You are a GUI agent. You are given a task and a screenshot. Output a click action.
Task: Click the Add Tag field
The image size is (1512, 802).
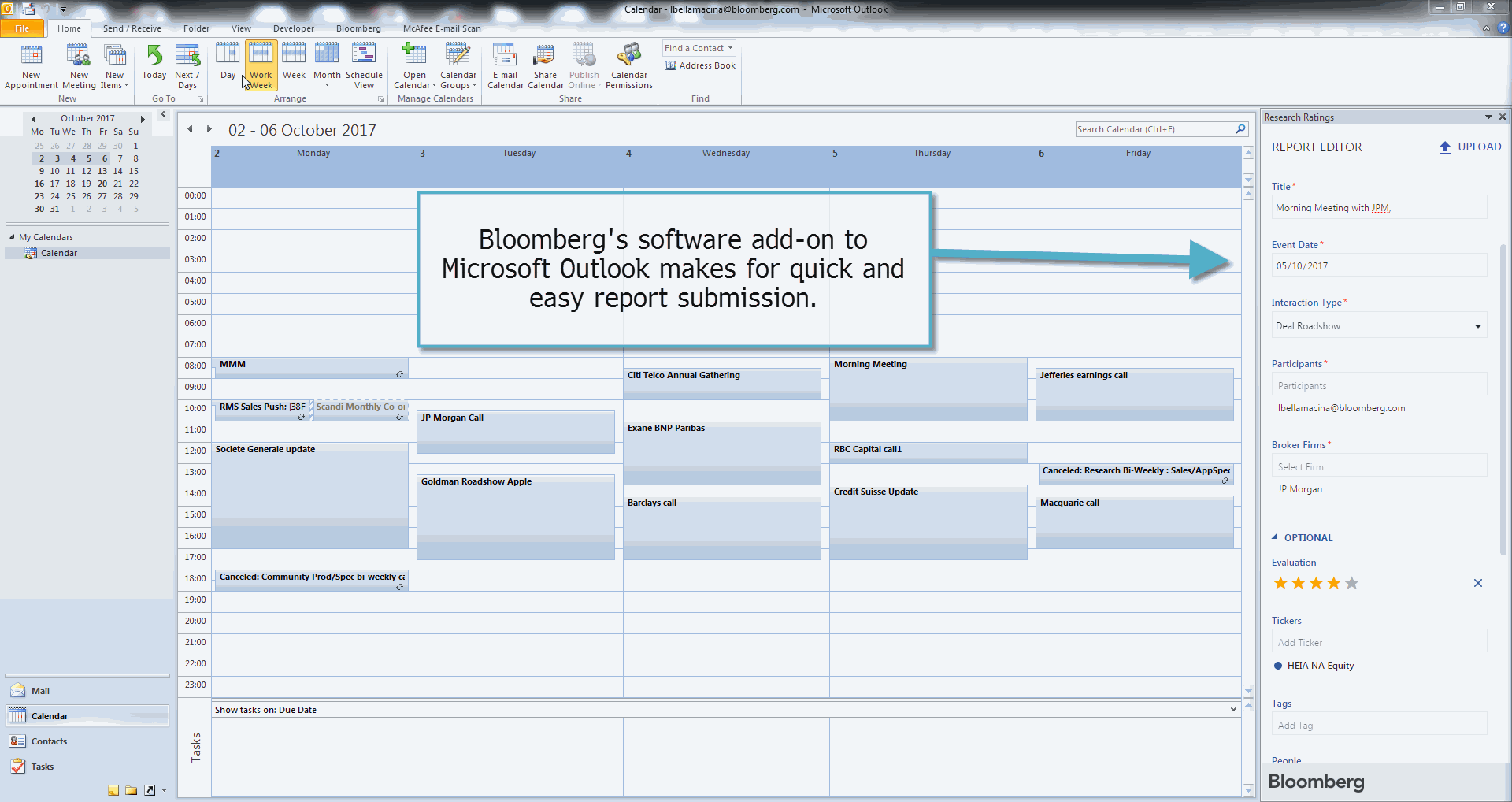pyautogui.click(x=1379, y=725)
